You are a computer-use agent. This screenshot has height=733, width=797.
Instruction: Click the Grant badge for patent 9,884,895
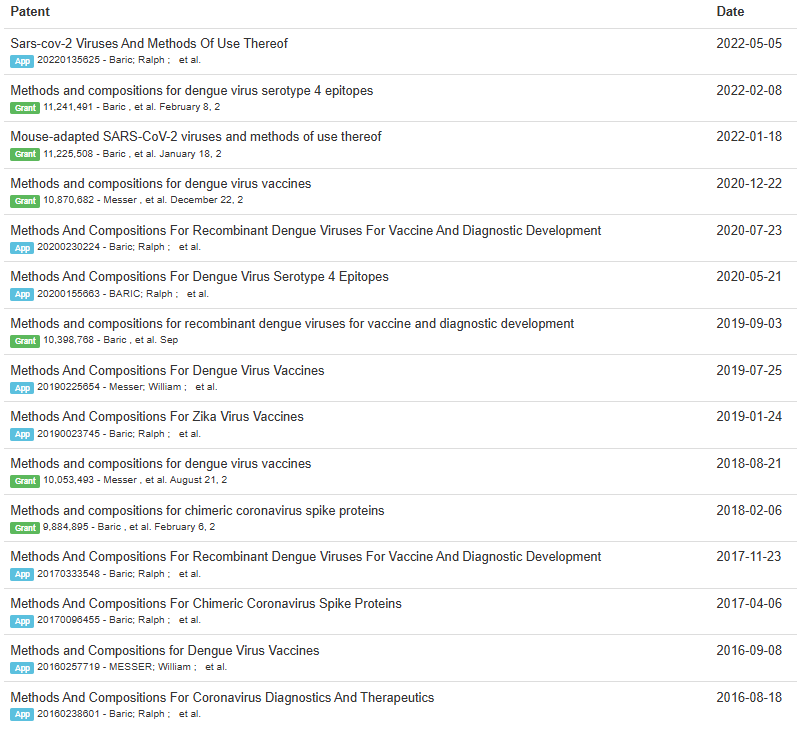[x=25, y=528]
